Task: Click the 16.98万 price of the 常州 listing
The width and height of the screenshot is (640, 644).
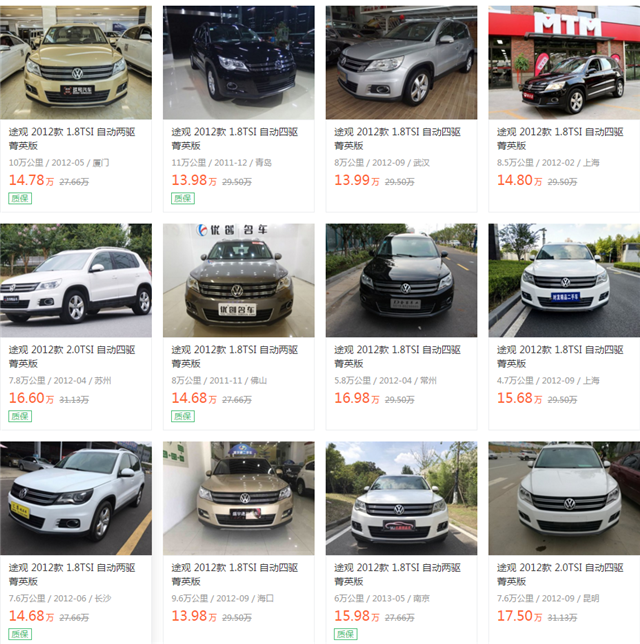Action: (x=357, y=398)
